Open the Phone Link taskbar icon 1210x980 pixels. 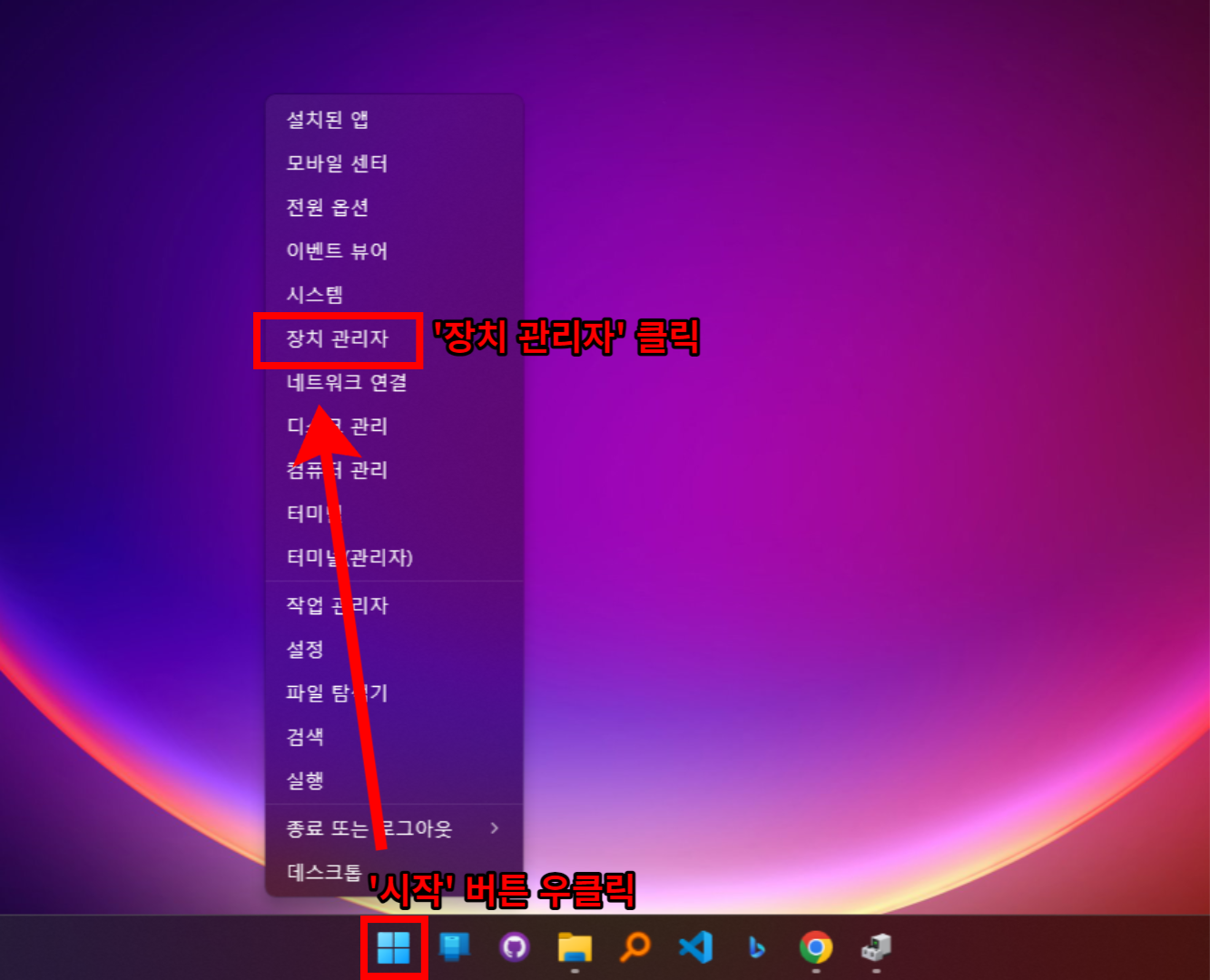point(454,947)
